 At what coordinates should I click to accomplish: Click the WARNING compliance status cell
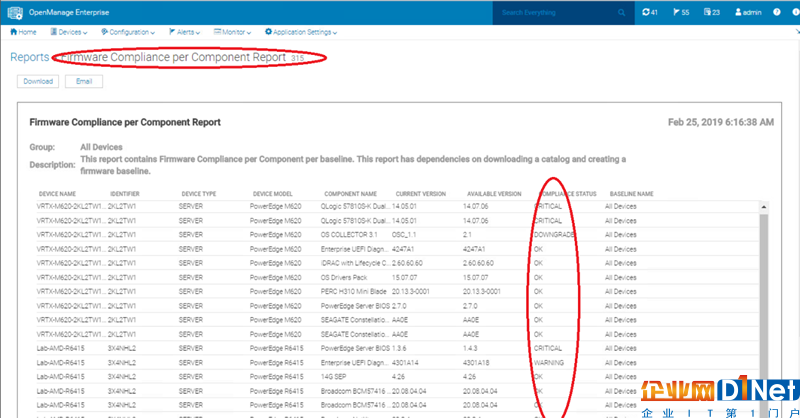click(x=548, y=362)
